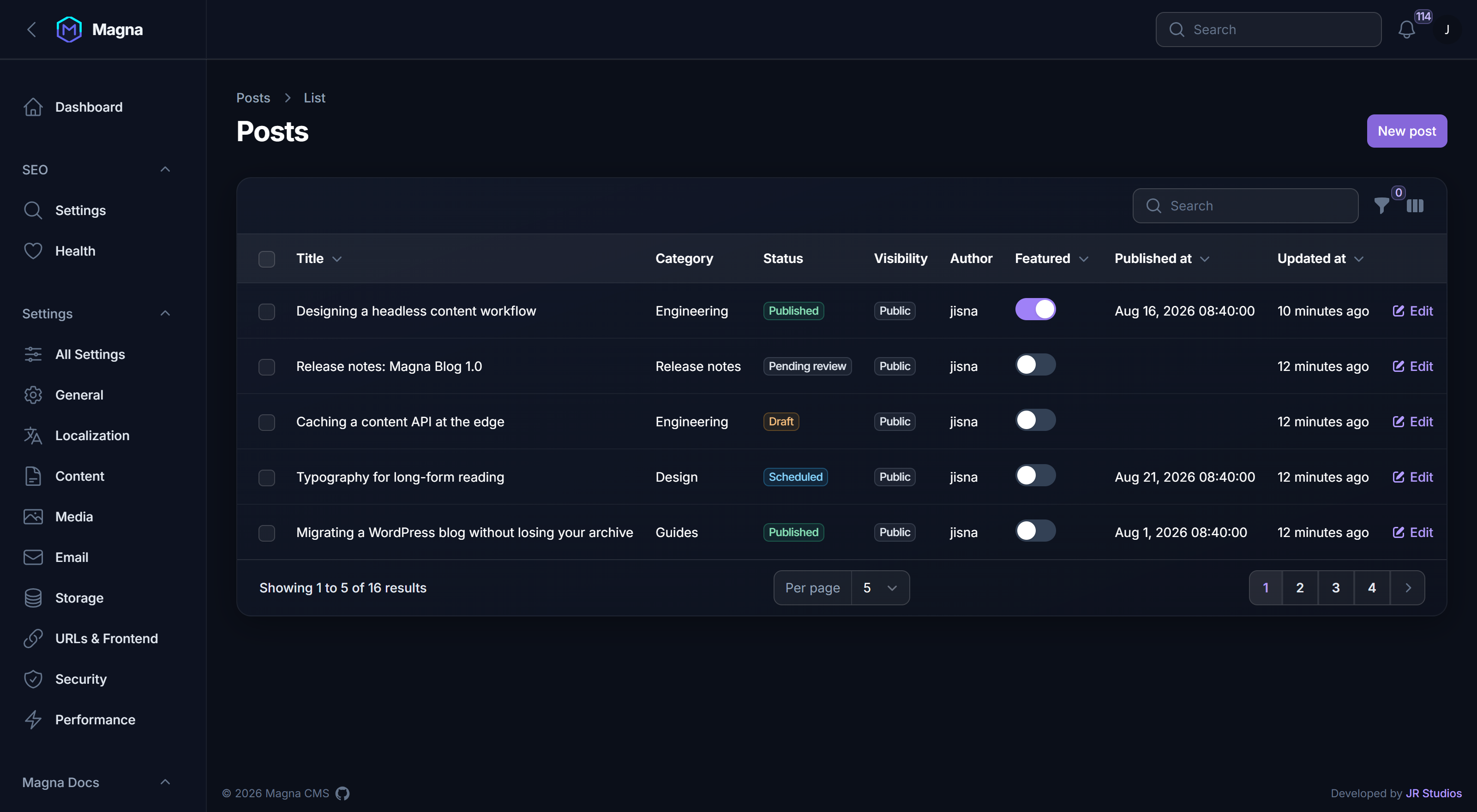Viewport: 1477px width, 812px height.
Task: Edit the Typography for long-form reading post
Action: [1413, 477]
